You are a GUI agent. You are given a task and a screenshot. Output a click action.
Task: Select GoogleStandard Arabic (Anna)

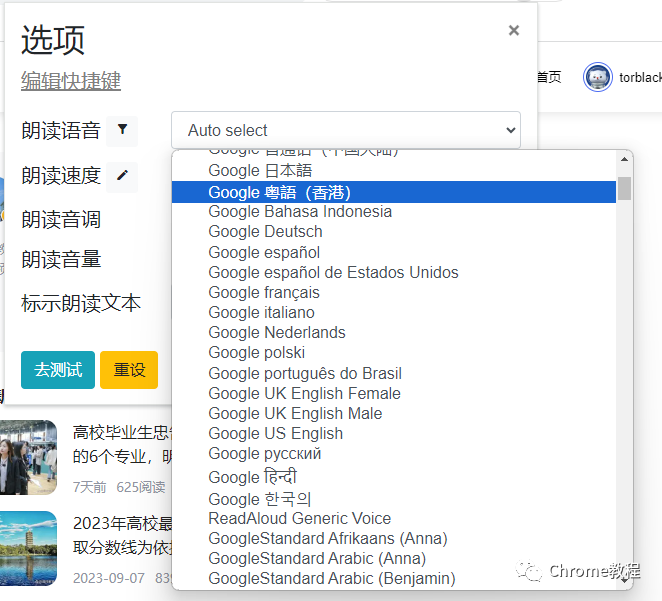394,558
